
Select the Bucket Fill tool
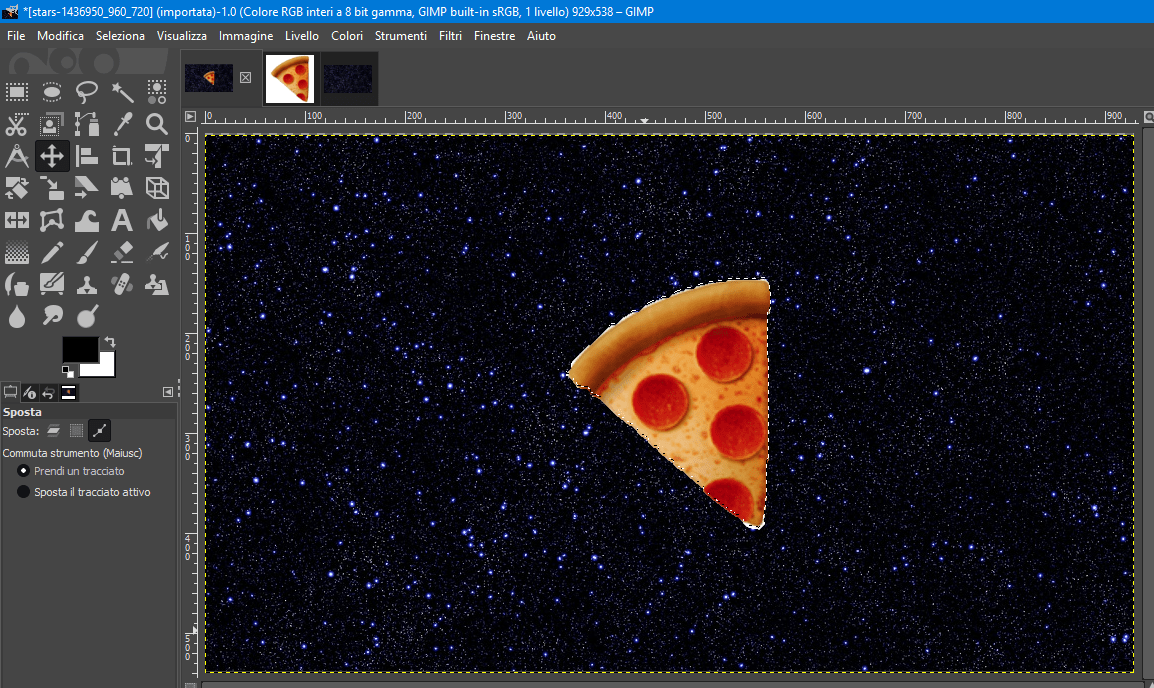tap(157, 220)
